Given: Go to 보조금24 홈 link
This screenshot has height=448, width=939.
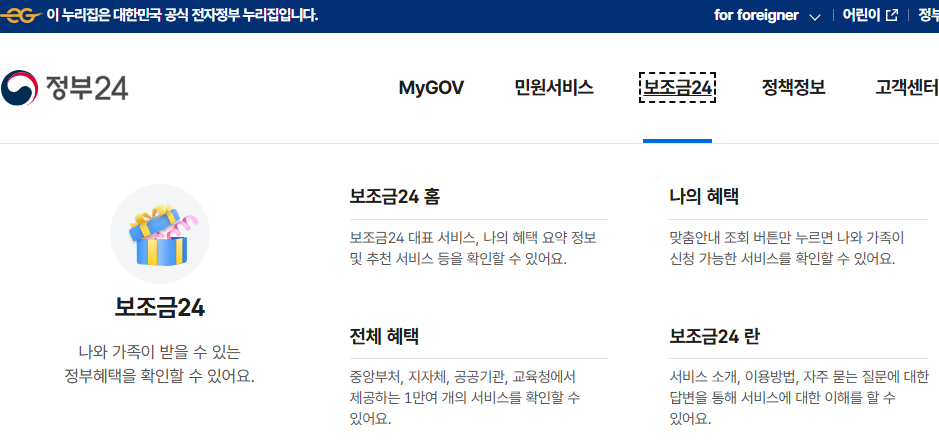Looking at the screenshot, I should click(x=395, y=196).
